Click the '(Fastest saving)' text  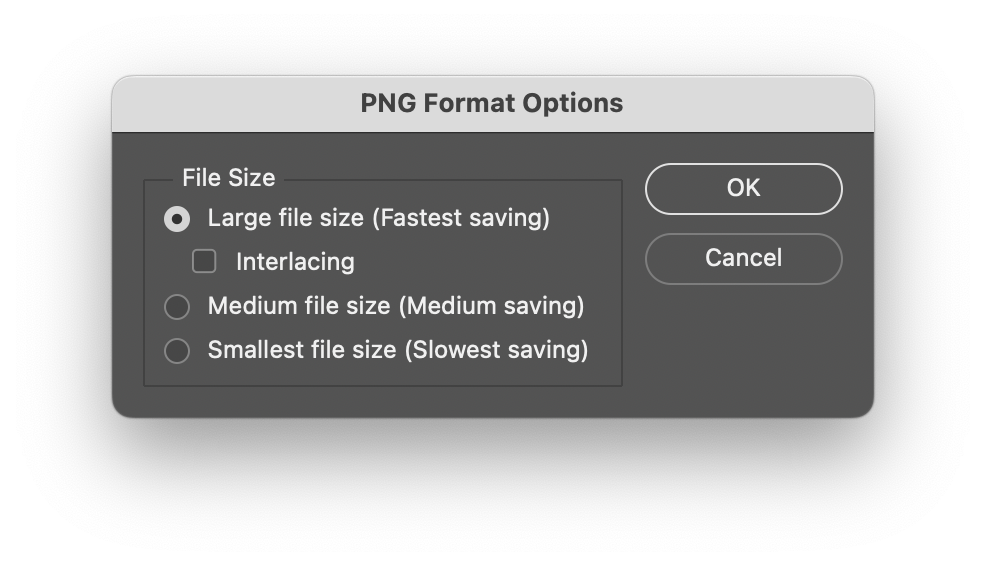click(461, 218)
